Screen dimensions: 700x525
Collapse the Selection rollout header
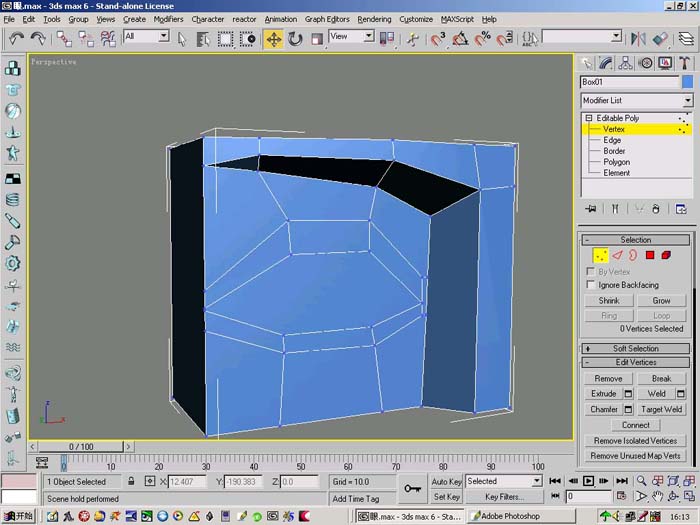[636, 240]
